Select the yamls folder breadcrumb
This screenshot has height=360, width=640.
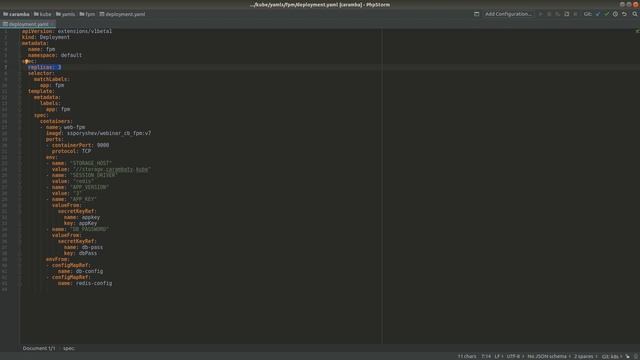click(x=65, y=14)
